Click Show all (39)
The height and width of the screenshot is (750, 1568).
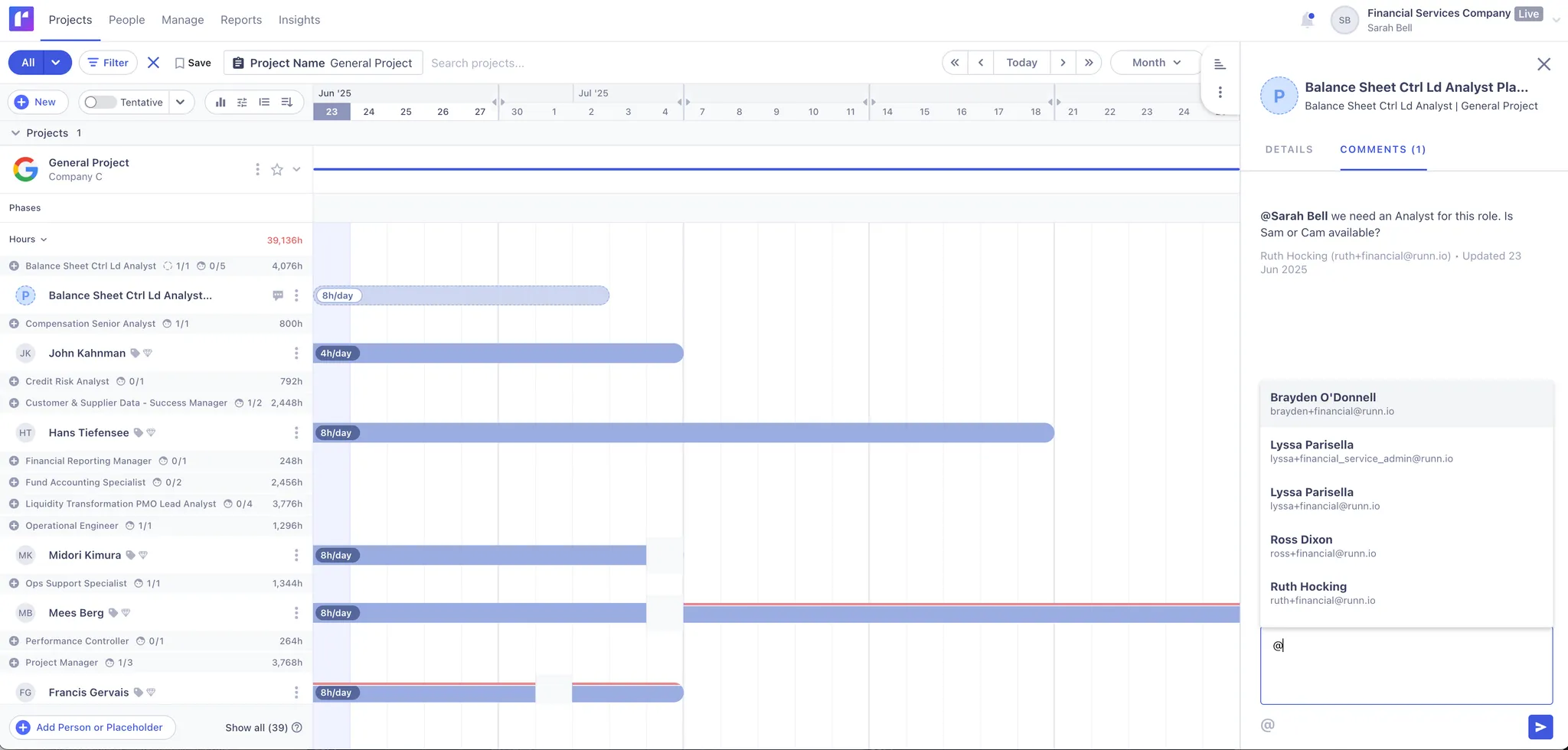click(x=256, y=728)
